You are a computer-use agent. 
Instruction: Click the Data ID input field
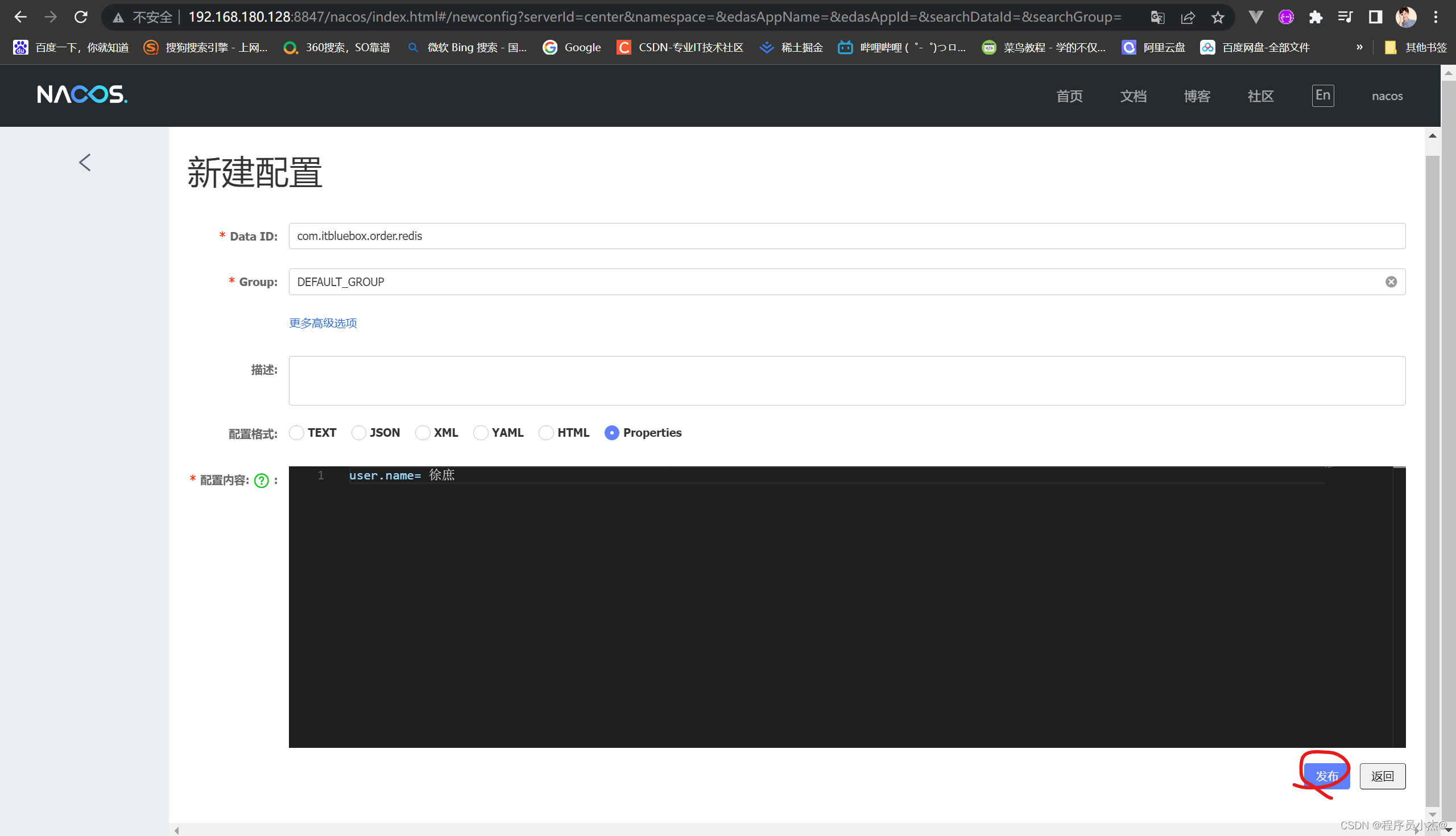(847, 236)
